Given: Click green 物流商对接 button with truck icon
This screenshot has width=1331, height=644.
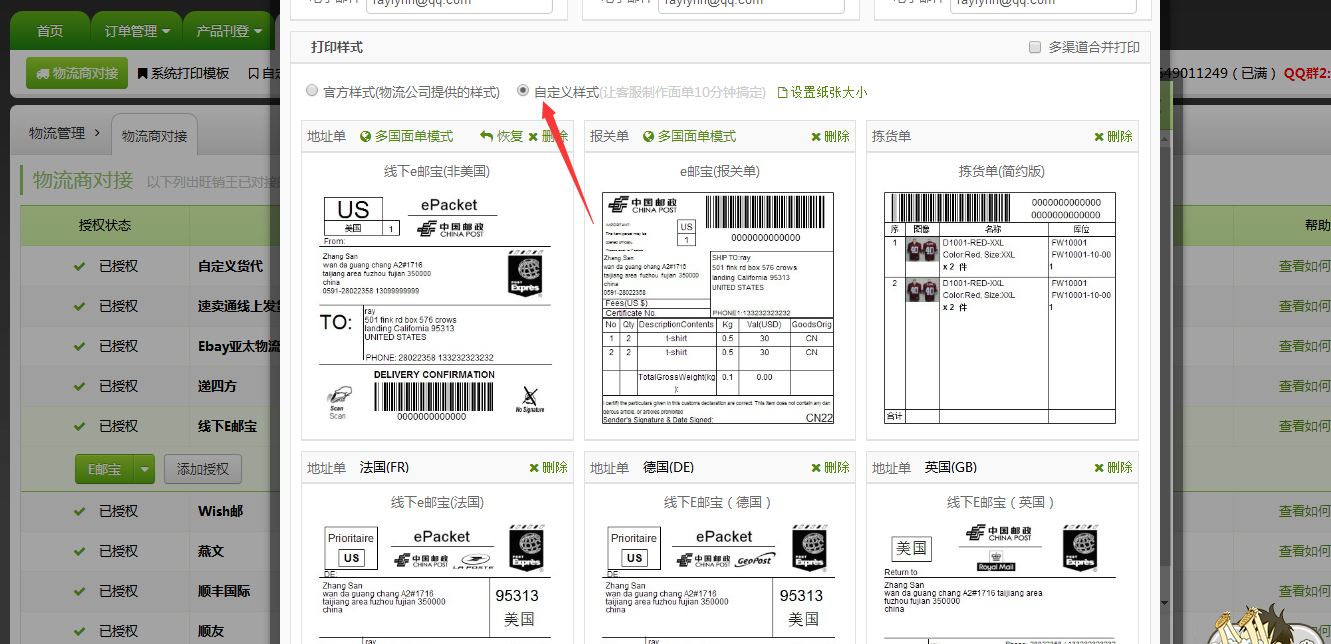Looking at the screenshot, I should (77, 73).
